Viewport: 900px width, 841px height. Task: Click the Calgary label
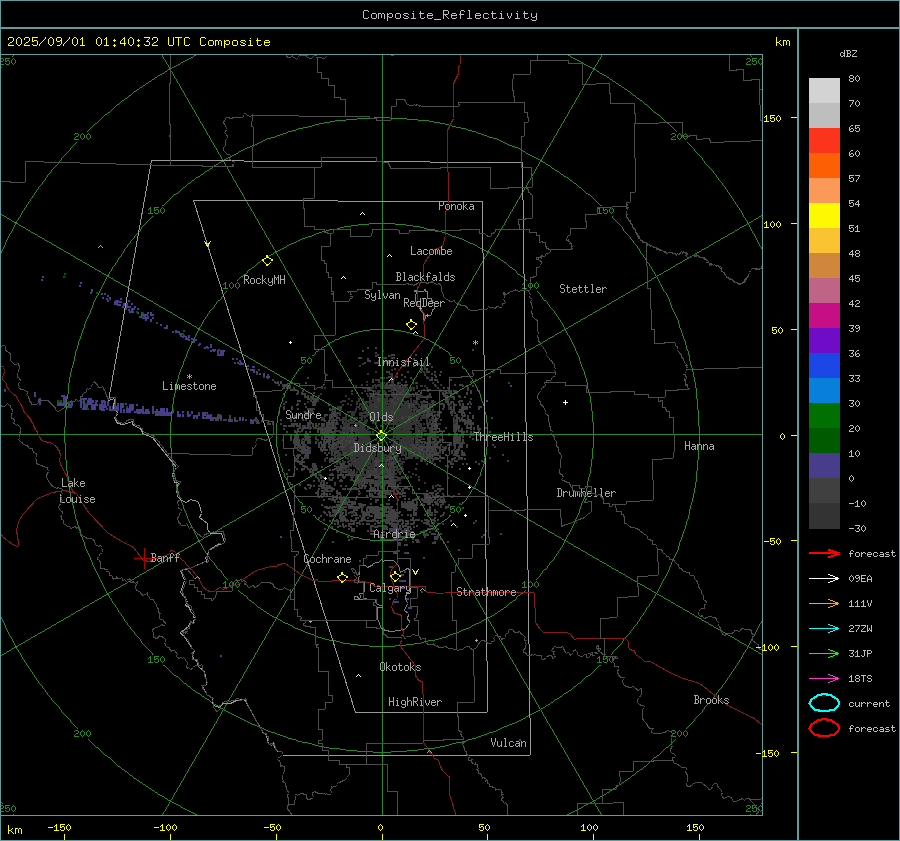390,588
